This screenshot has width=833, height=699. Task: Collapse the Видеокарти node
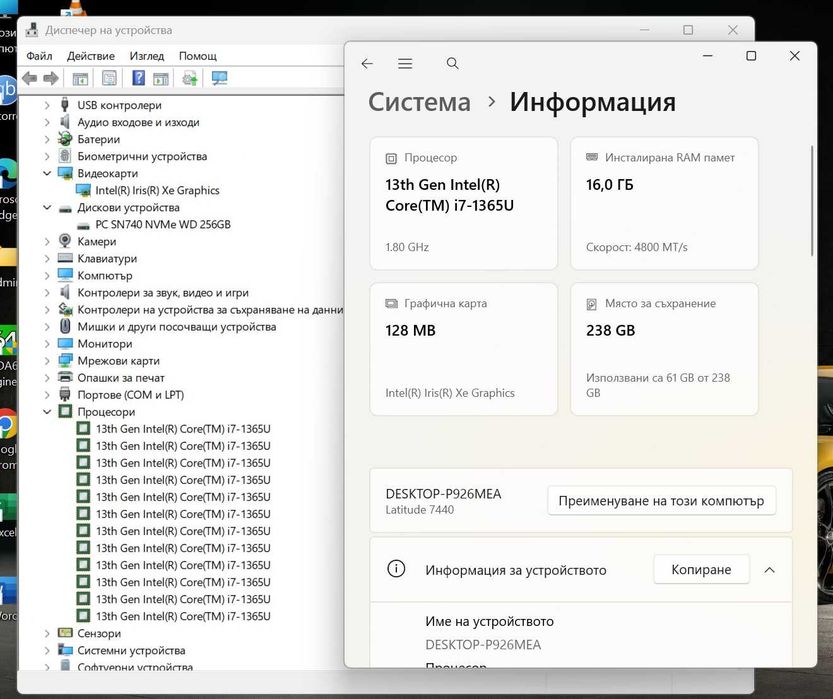47,173
